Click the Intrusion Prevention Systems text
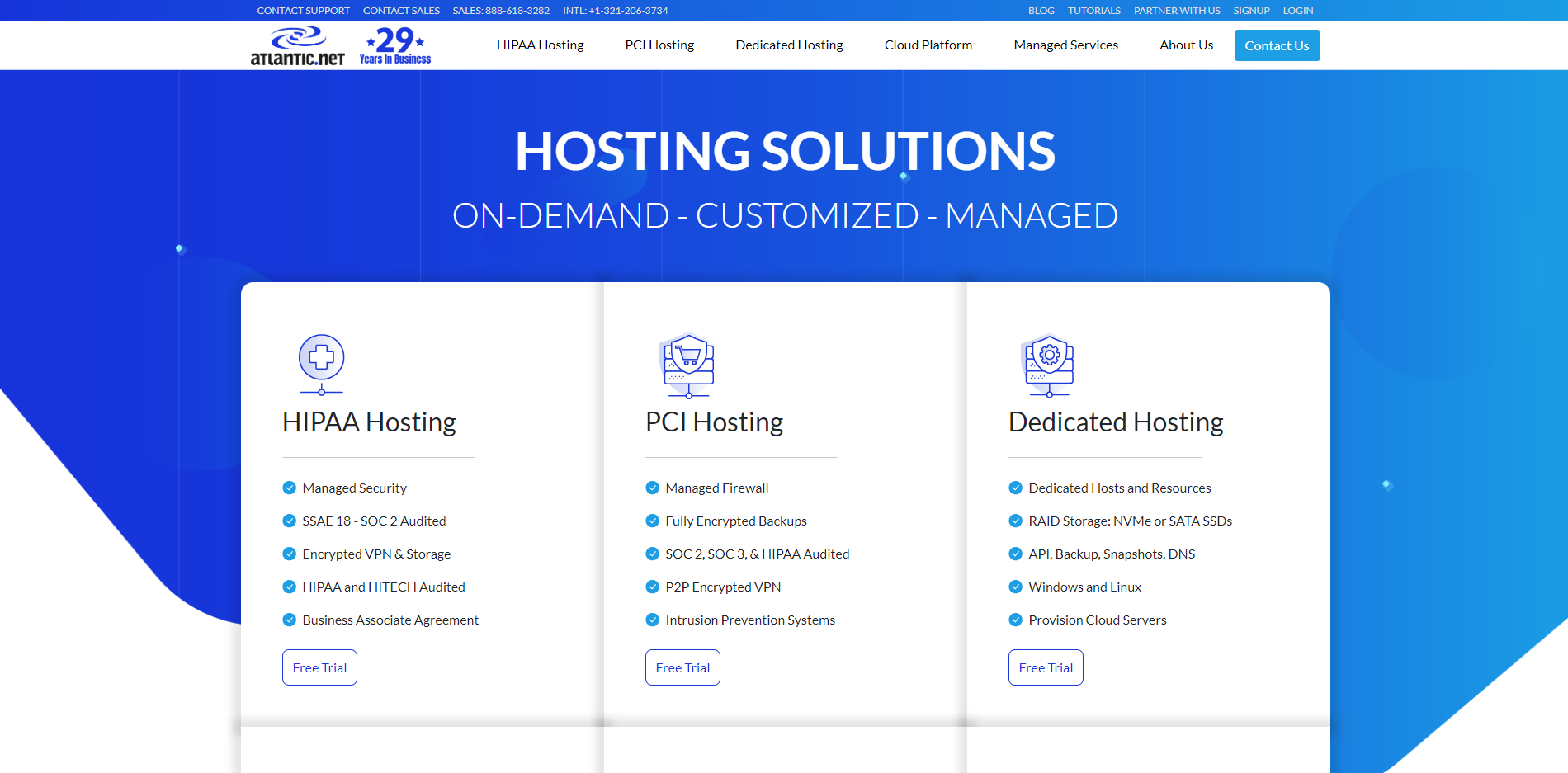 click(750, 620)
